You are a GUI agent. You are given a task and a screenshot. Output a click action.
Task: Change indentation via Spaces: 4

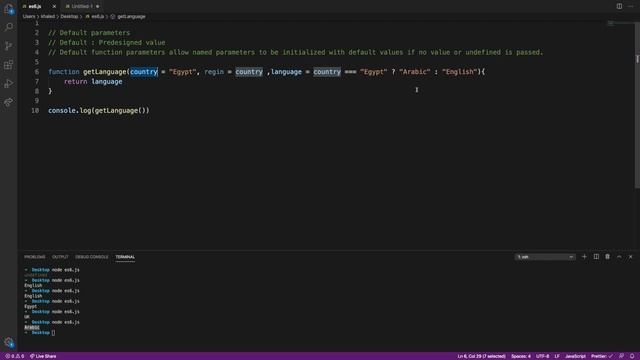point(521,356)
